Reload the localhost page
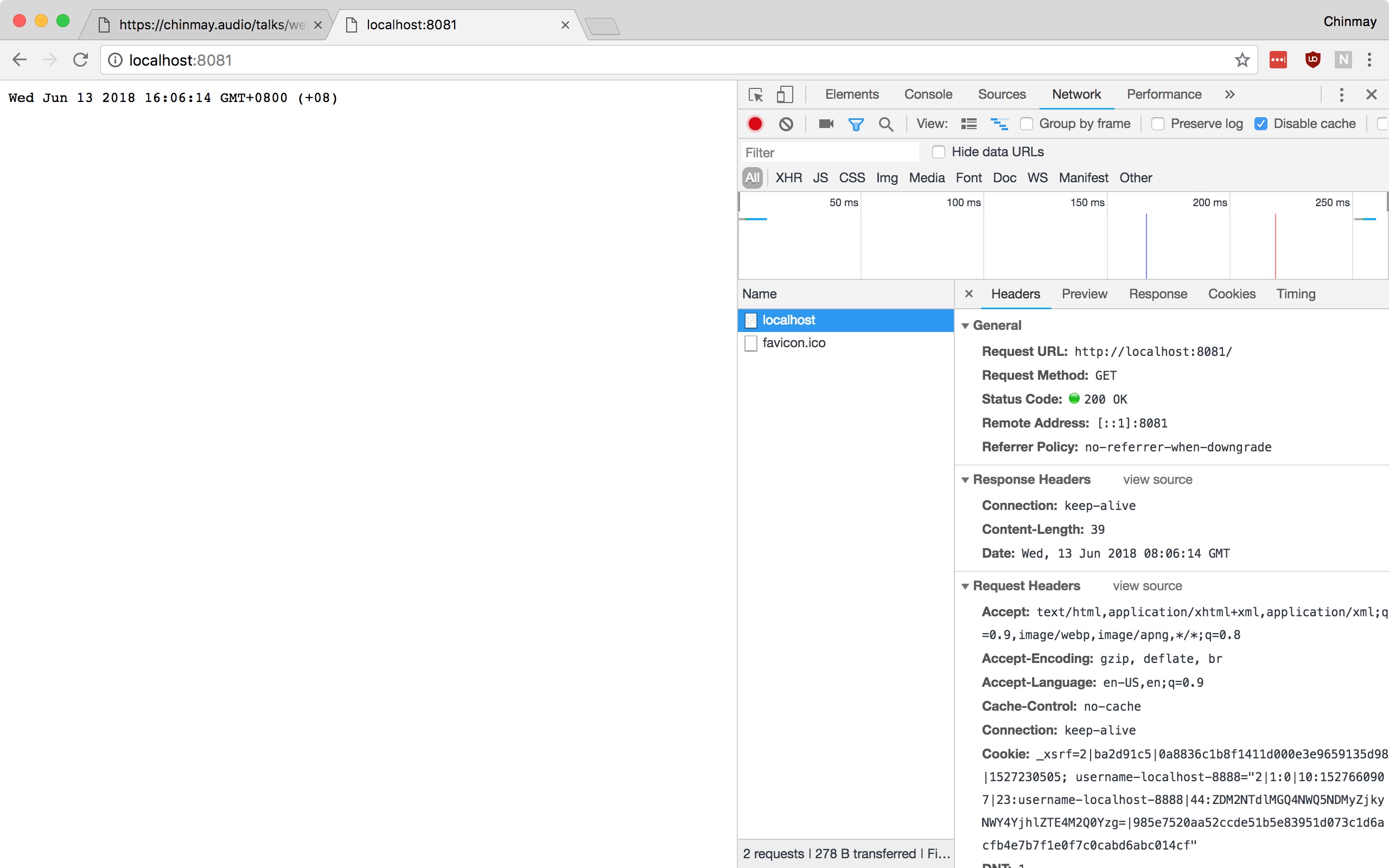Image resolution: width=1389 pixels, height=868 pixels. (80, 60)
